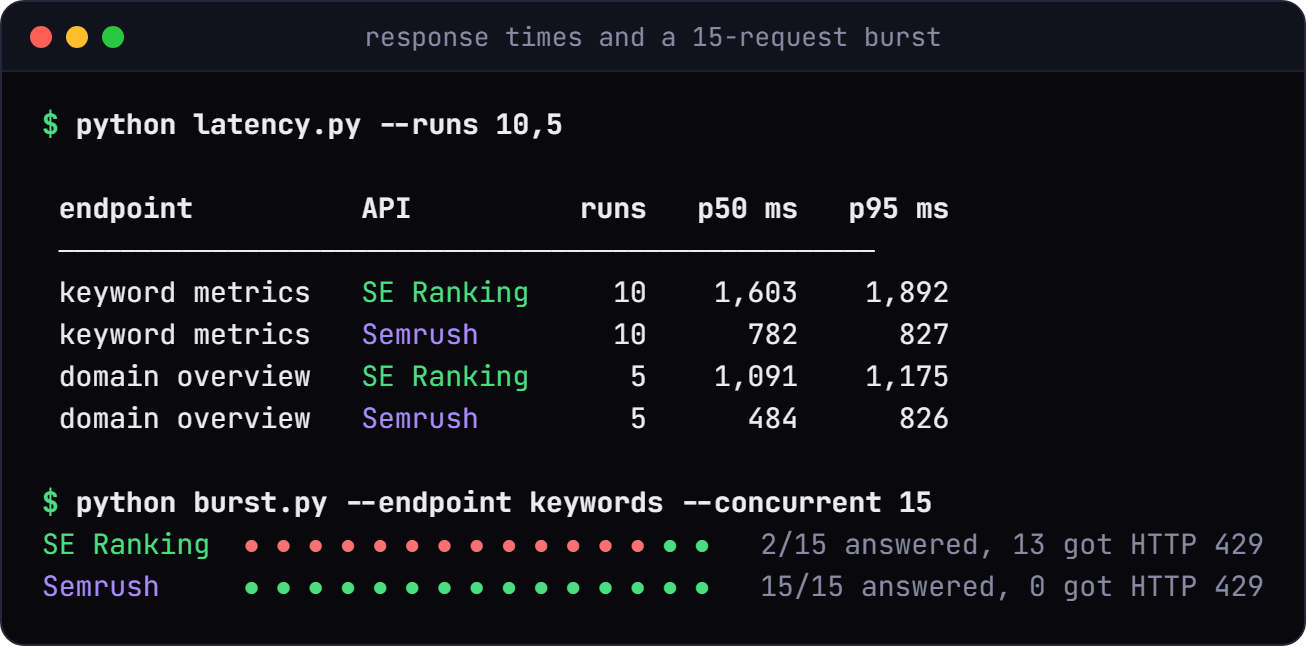
Task: Click the 'API' column header
Action: (x=386, y=208)
